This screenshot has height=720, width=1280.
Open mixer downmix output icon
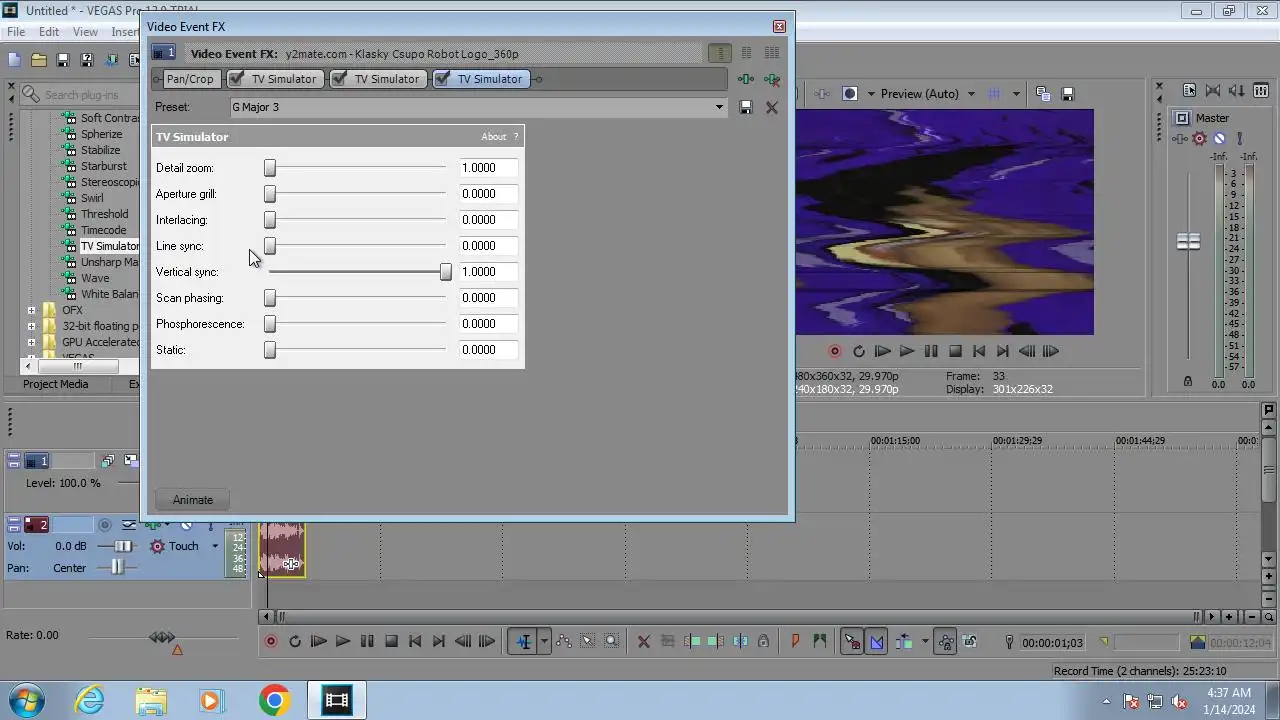pos(1213,90)
